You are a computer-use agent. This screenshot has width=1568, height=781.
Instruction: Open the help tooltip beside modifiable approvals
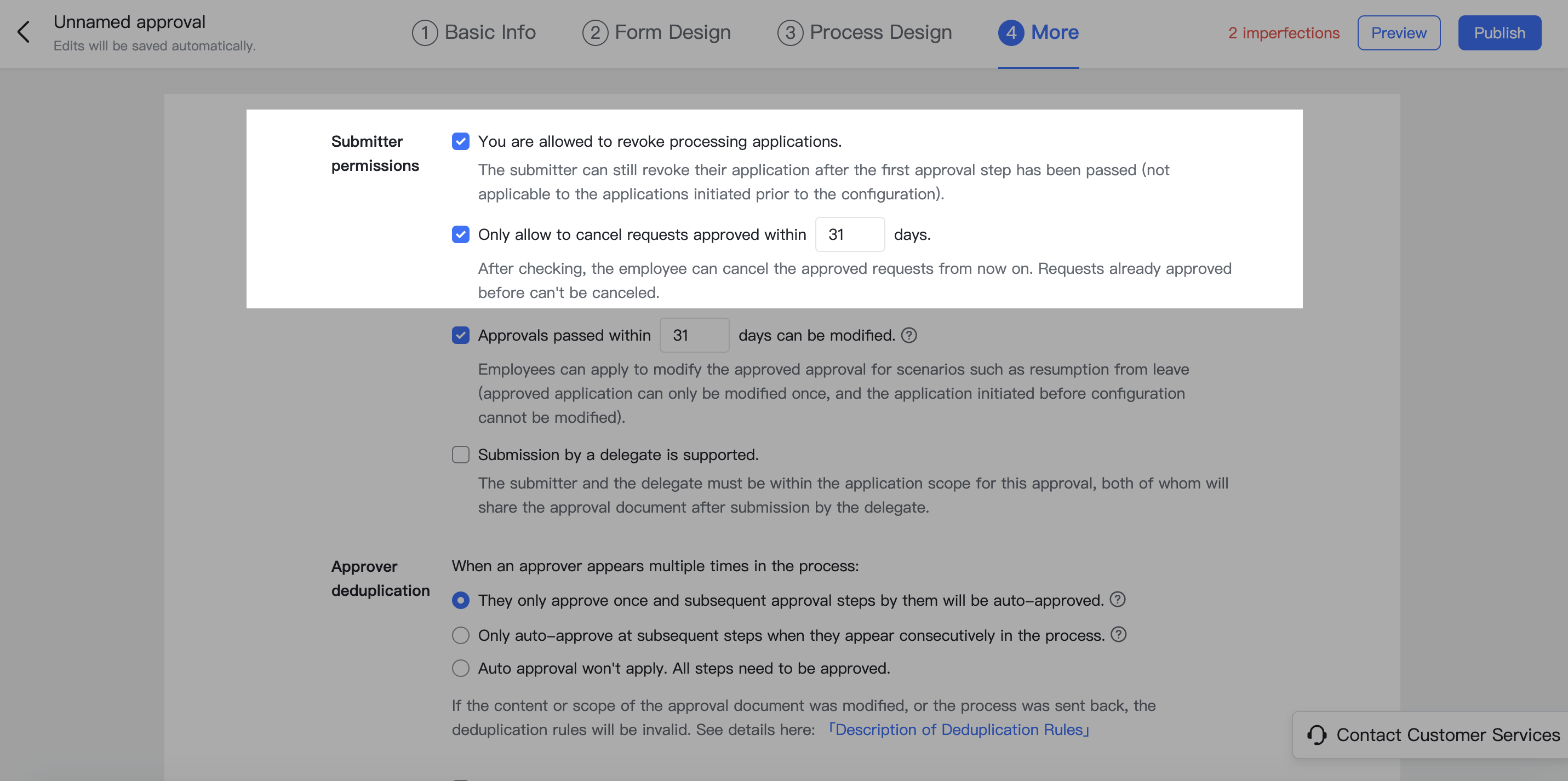coord(908,335)
